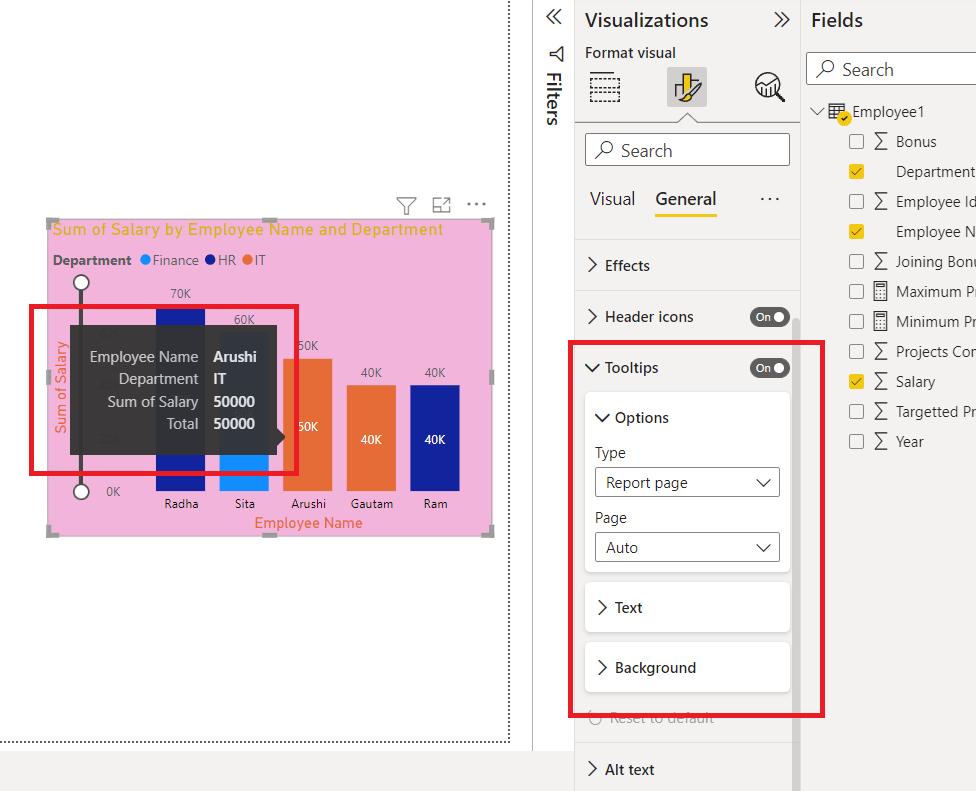Viewport: 976px width, 791px height.
Task: Toggle off Header icons
Action: [769, 317]
